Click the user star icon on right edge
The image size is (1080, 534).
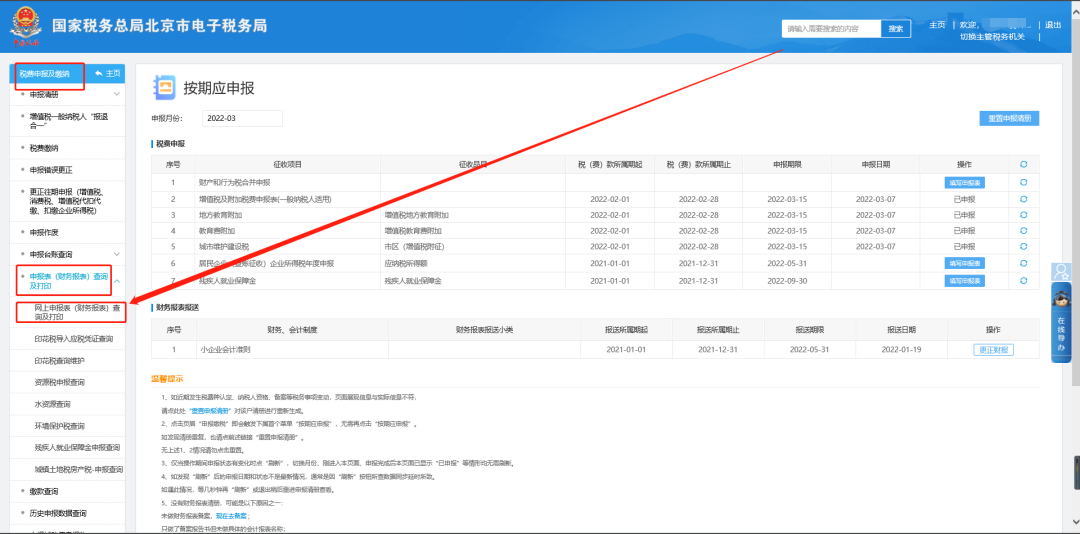pos(1061,271)
